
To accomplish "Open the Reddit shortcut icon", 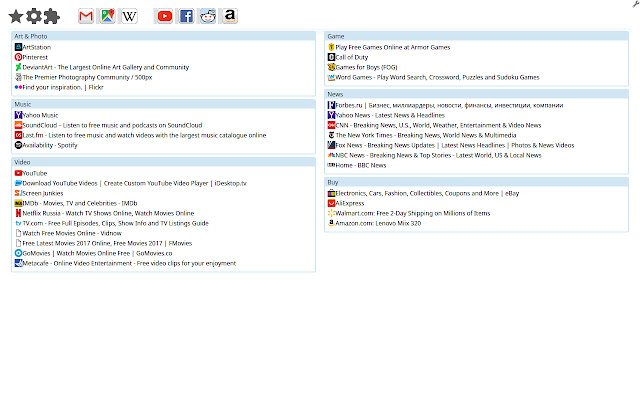I will coord(208,16).
